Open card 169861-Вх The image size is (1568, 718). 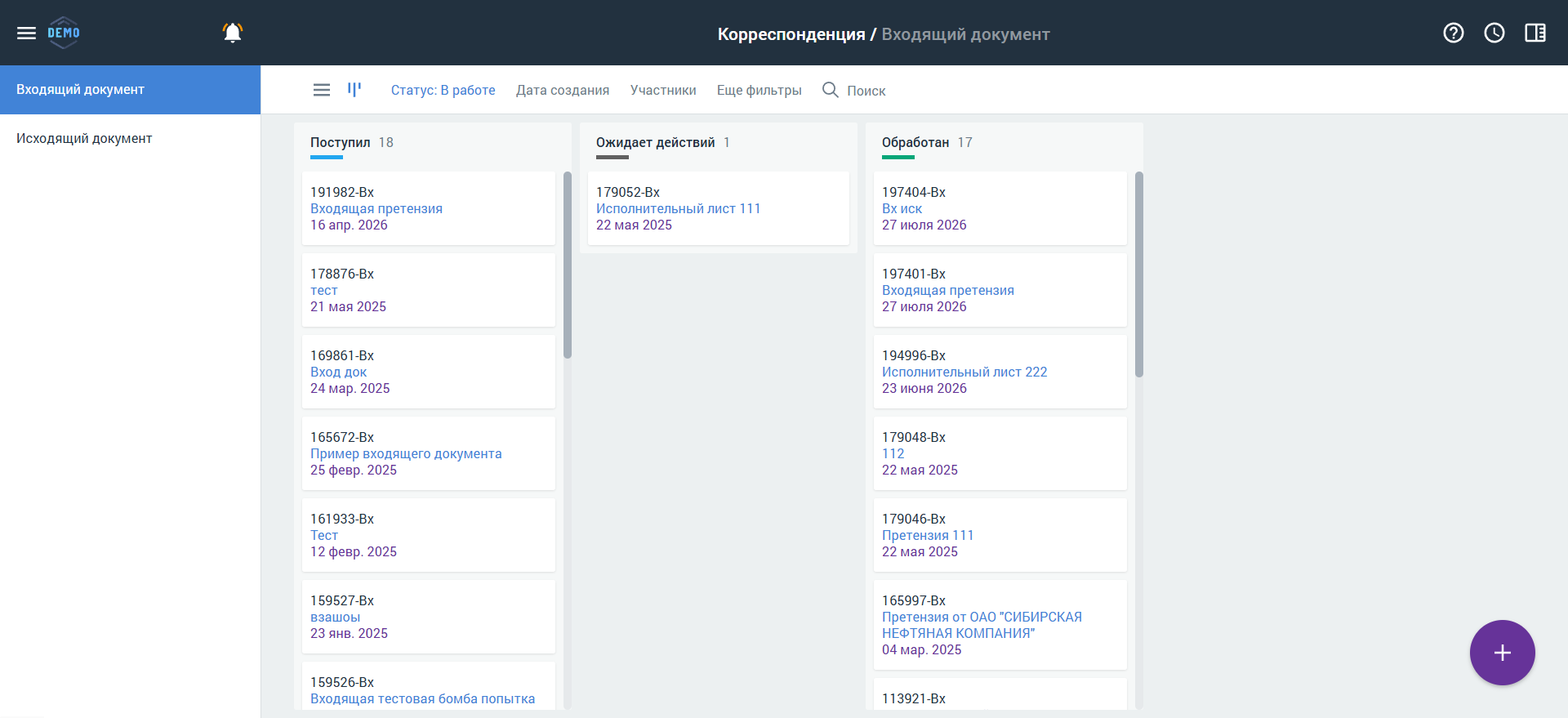429,372
